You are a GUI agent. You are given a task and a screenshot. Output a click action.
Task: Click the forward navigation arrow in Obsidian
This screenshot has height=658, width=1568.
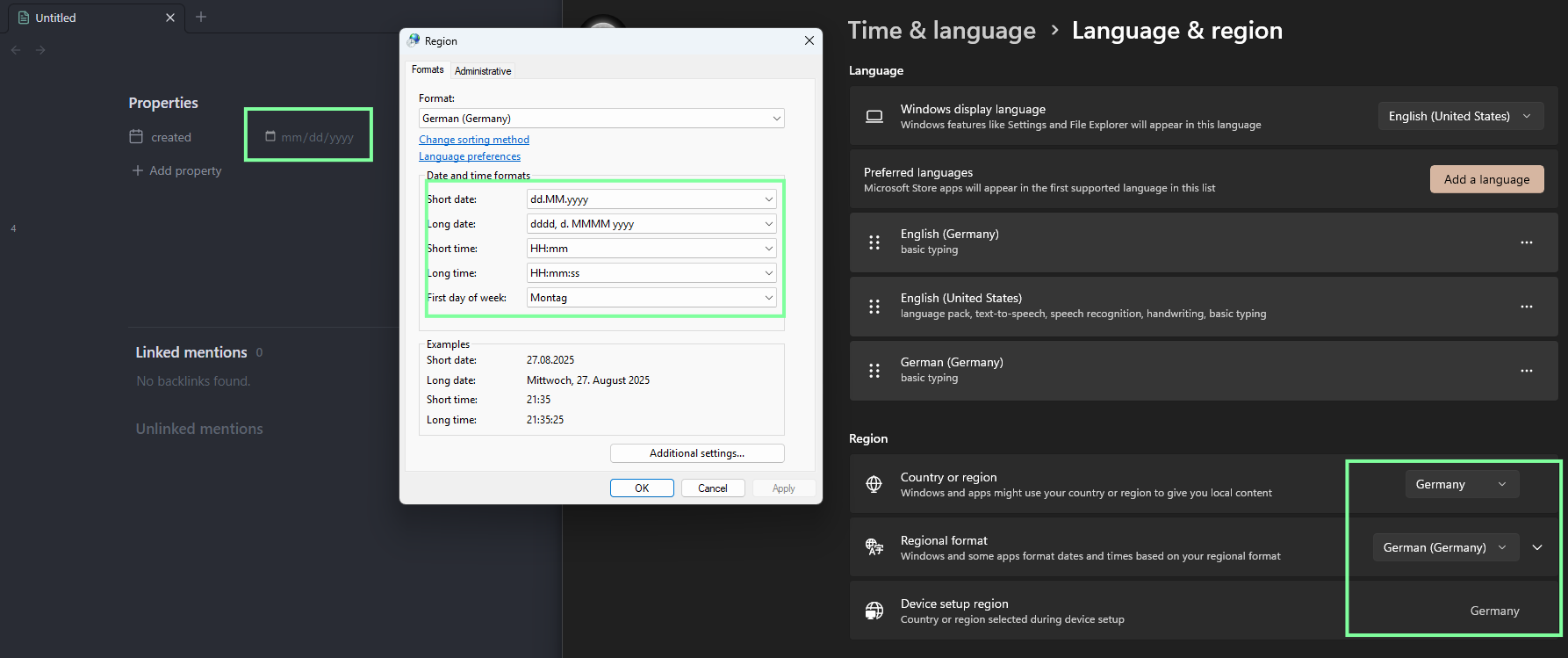(x=40, y=50)
